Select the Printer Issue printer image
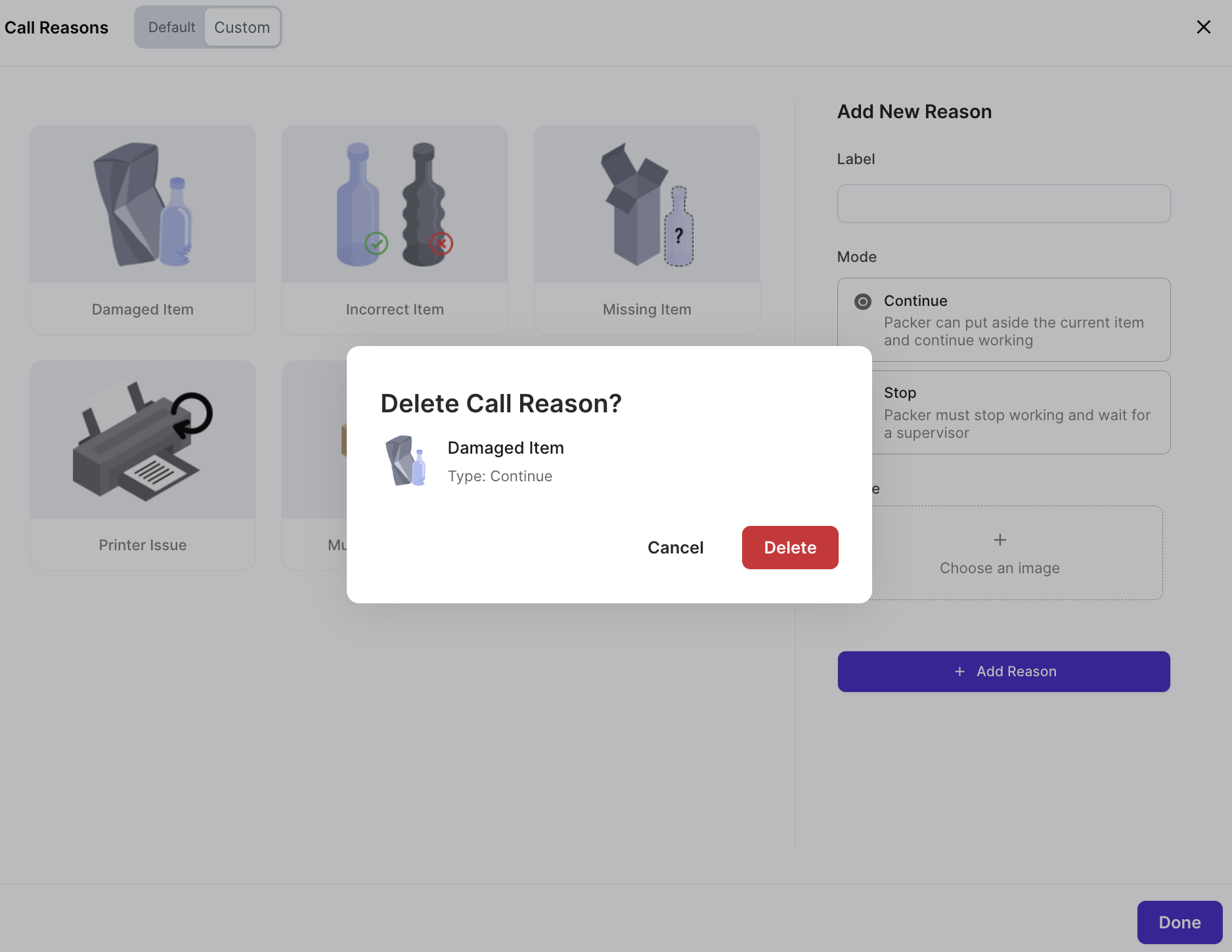 tap(143, 440)
